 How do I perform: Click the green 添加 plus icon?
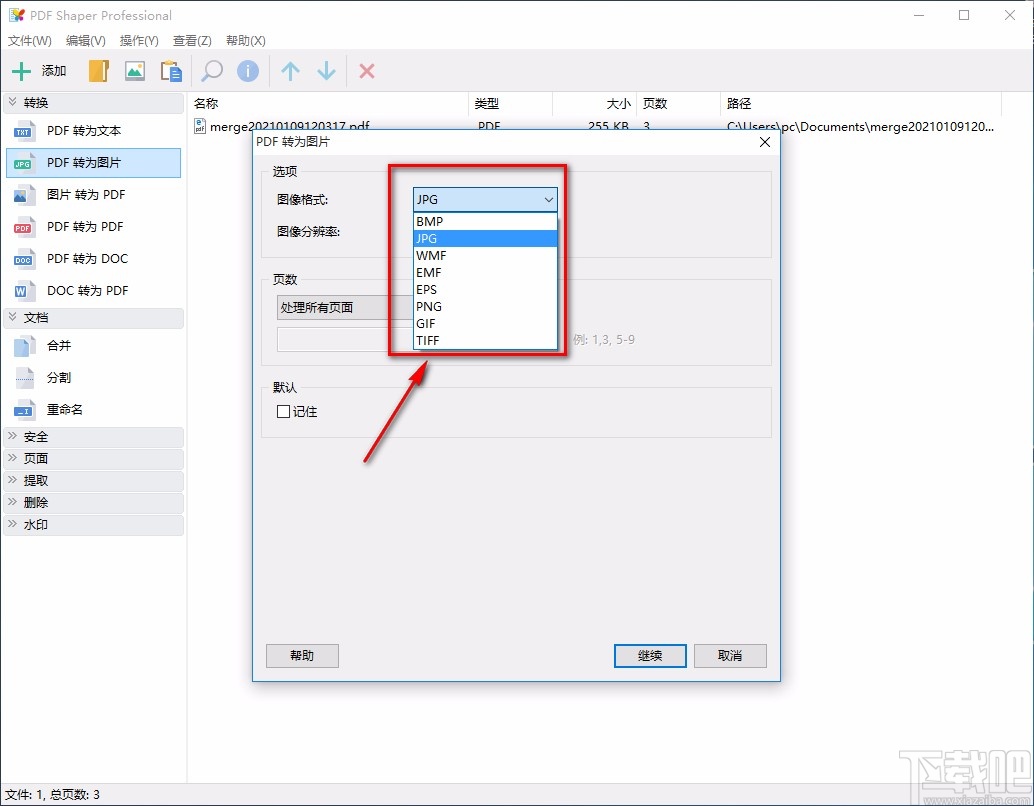22,70
